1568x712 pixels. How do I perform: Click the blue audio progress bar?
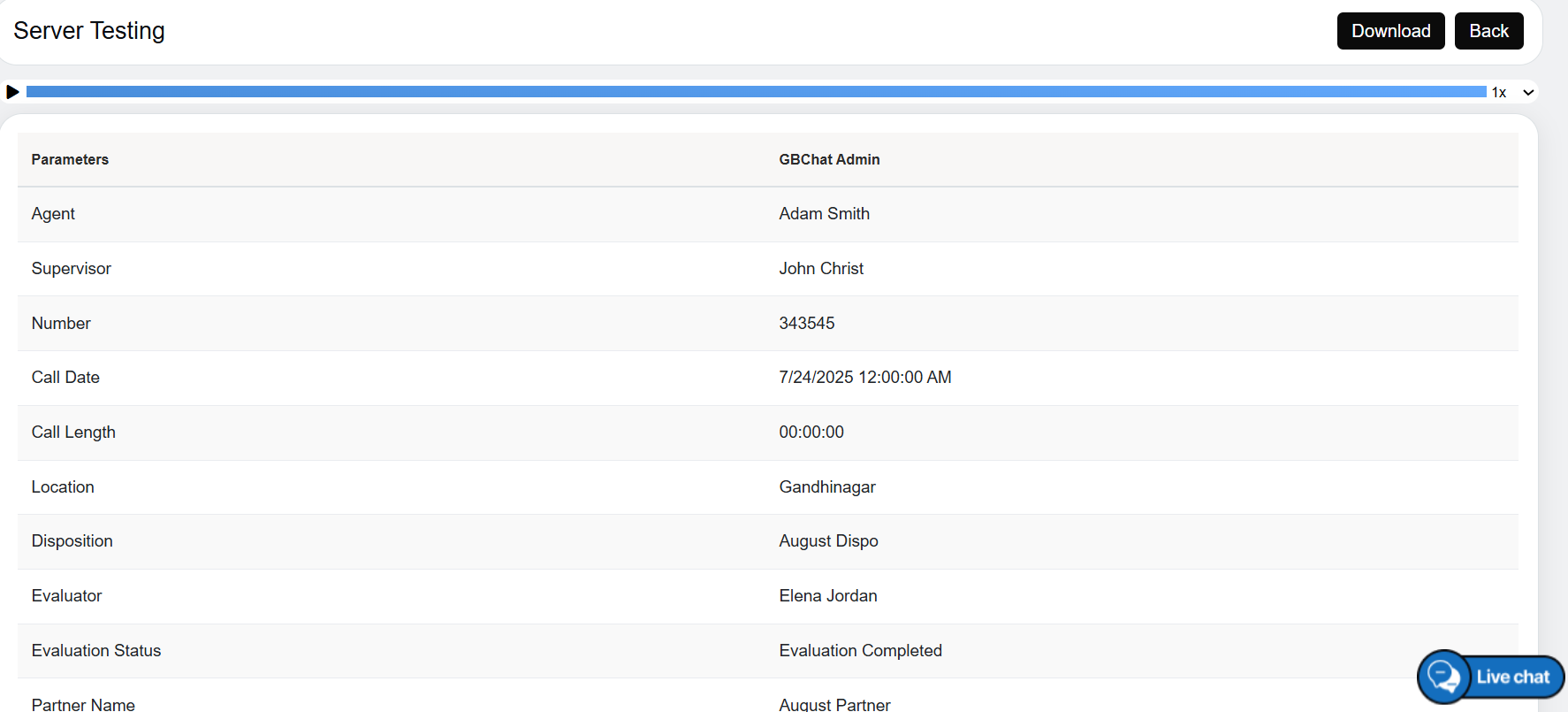[x=756, y=92]
